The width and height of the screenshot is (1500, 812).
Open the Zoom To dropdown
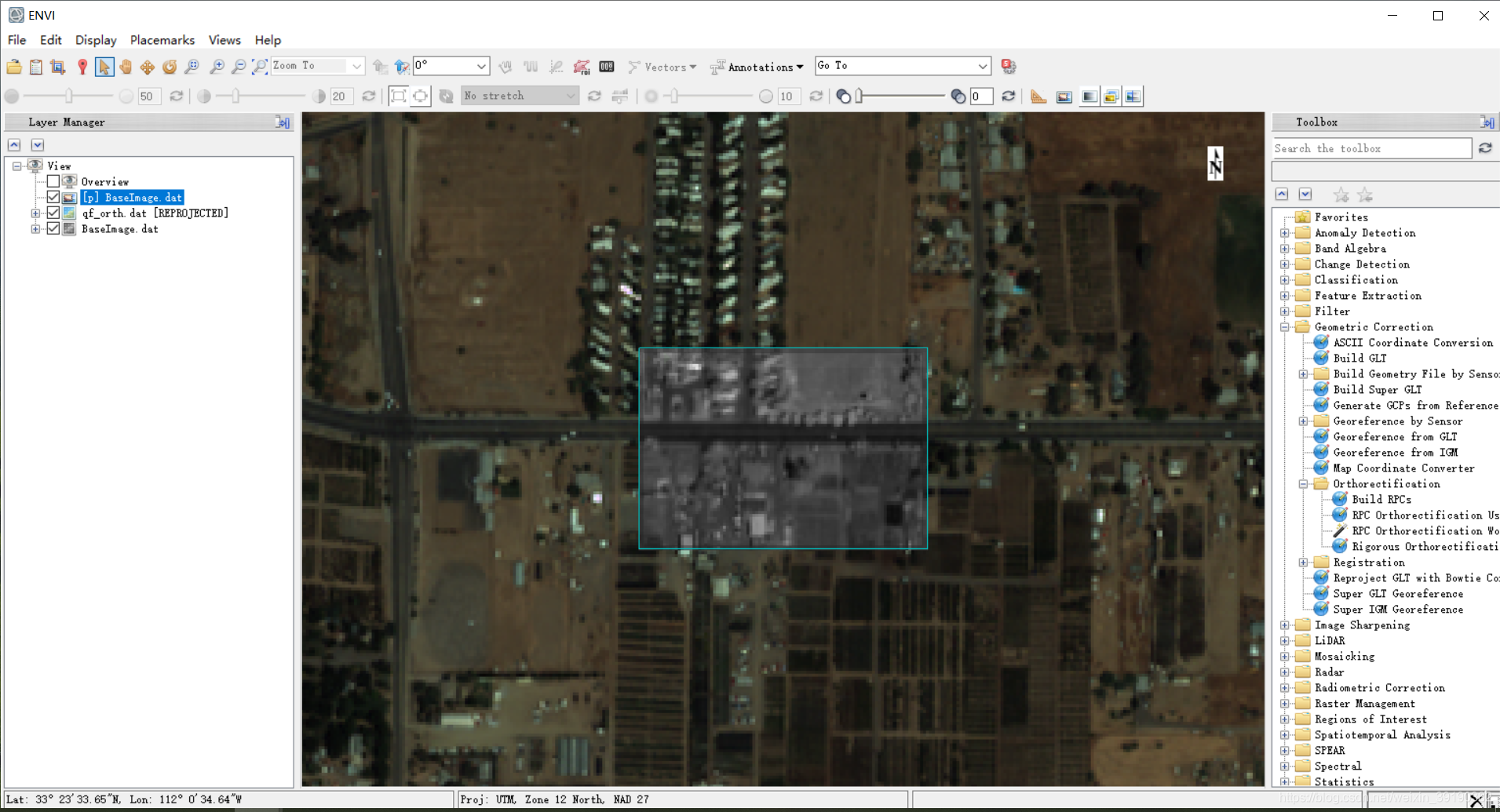click(x=356, y=67)
